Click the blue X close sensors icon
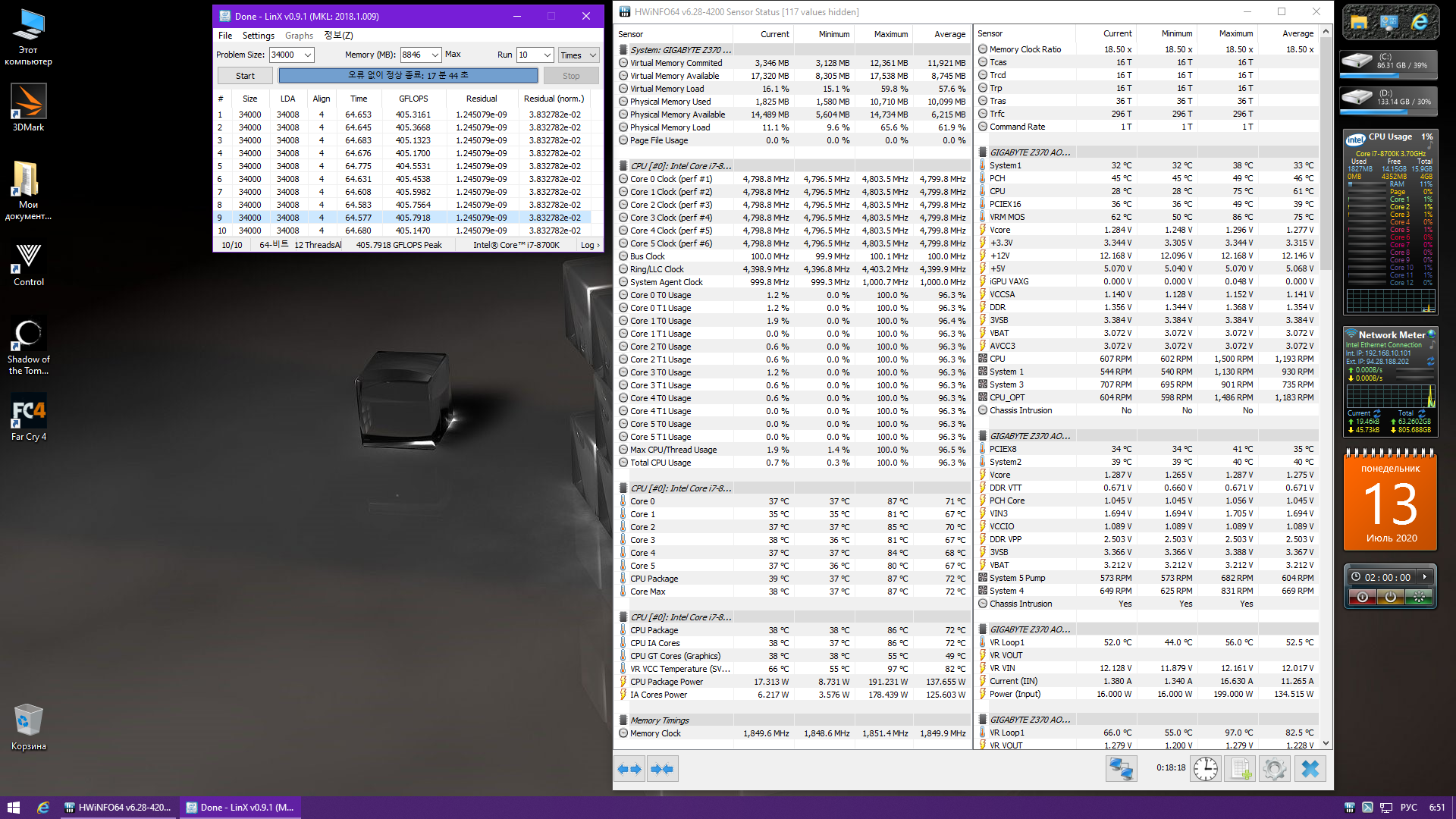The image size is (1456, 819). pyautogui.click(x=1310, y=769)
